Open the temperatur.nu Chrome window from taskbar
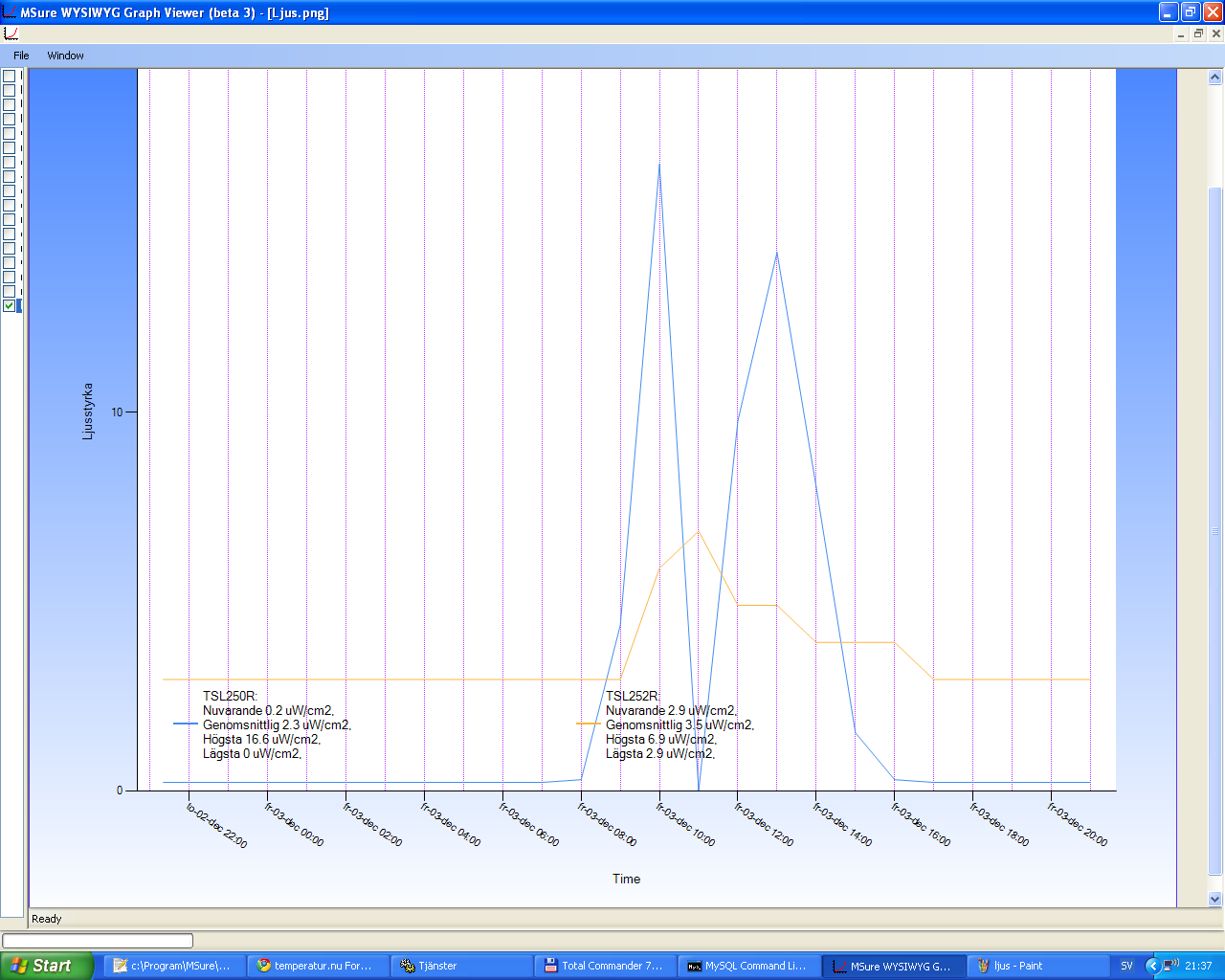The height and width of the screenshot is (980, 1225). 318,966
